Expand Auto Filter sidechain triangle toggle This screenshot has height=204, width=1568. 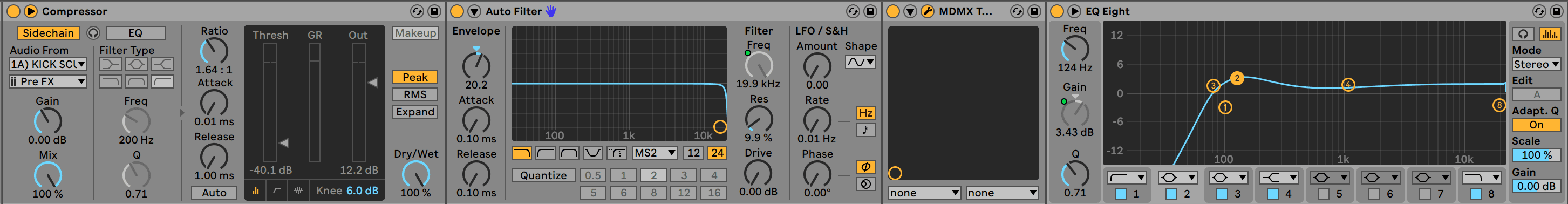tap(474, 11)
